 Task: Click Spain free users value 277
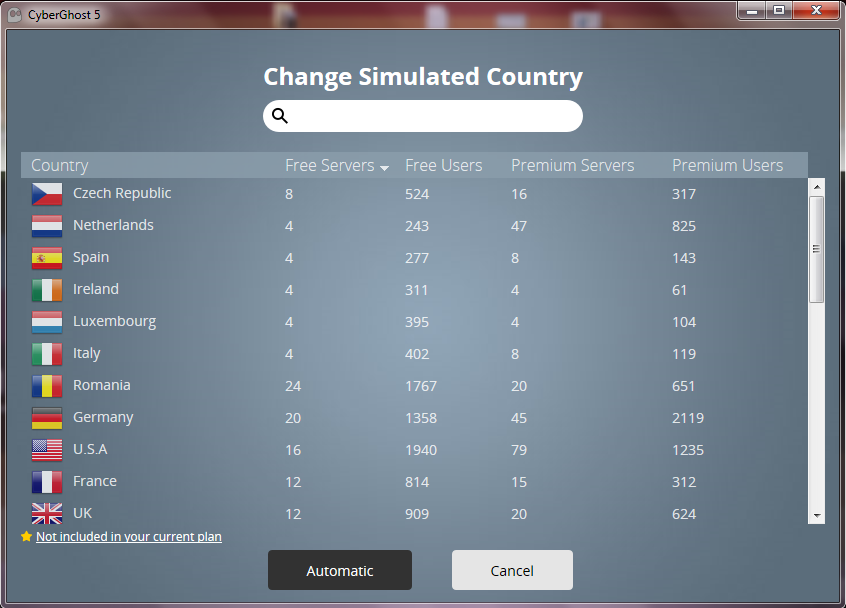(417, 258)
